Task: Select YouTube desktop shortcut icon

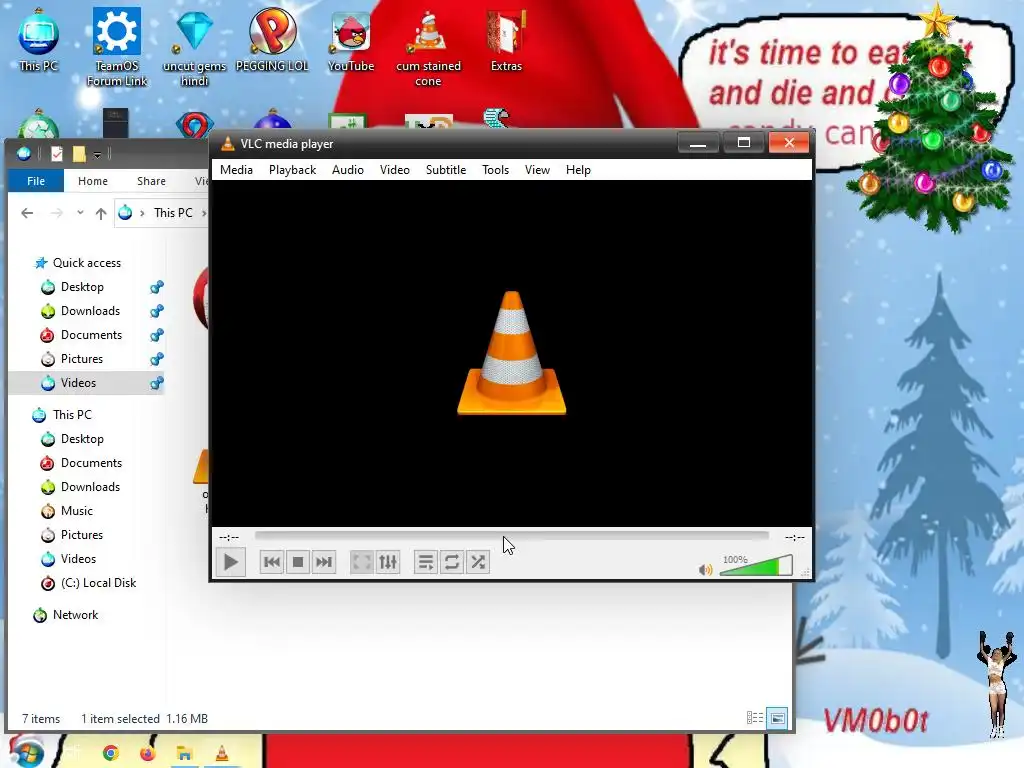Action: pos(351,40)
